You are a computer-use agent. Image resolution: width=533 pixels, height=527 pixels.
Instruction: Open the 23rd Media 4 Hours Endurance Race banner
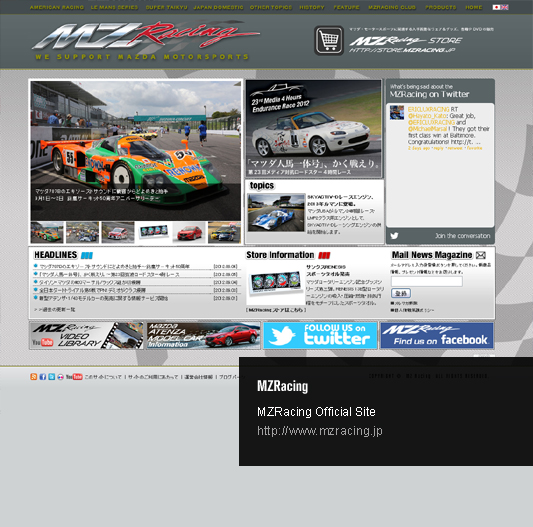click(x=314, y=129)
